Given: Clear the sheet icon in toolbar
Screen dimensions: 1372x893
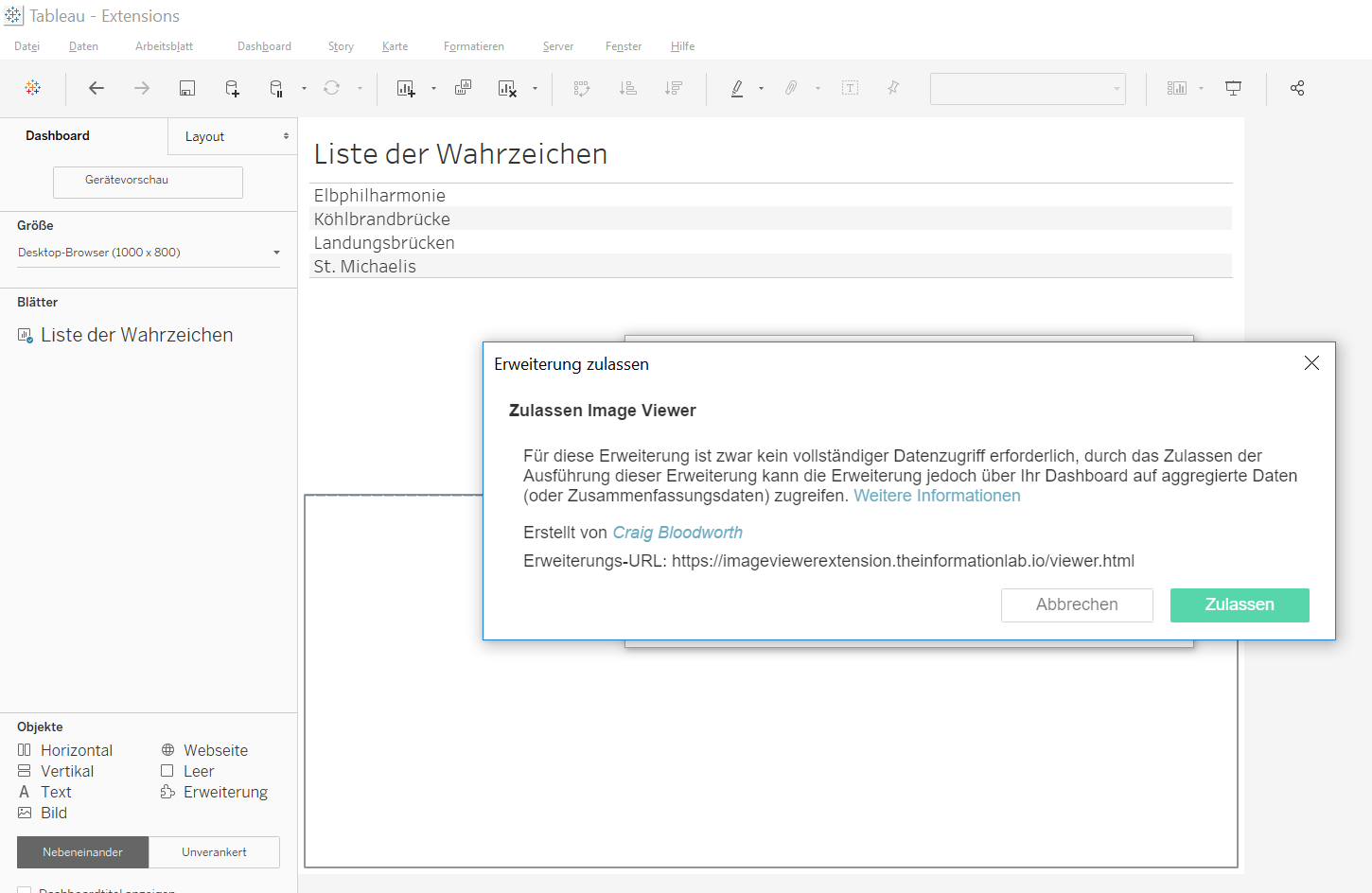Looking at the screenshot, I should point(507,88).
